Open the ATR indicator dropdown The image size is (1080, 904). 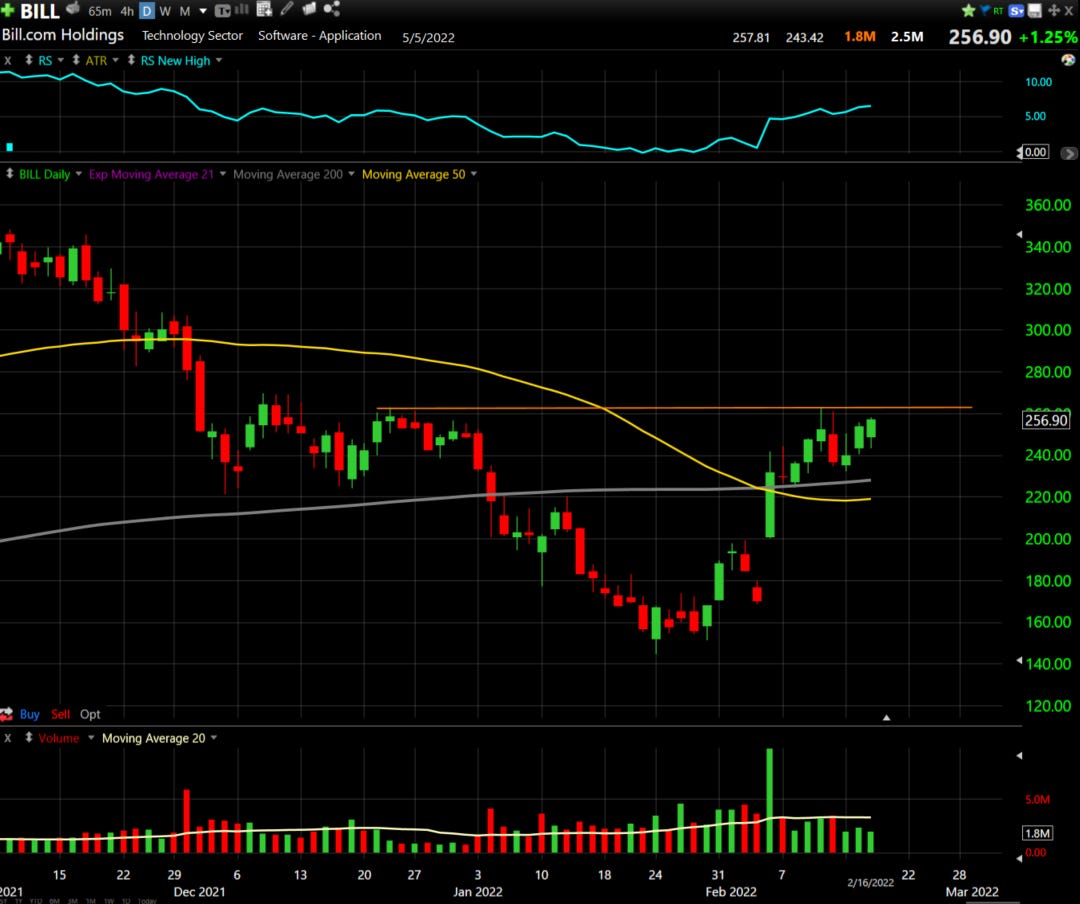pyautogui.click(x=116, y=60)
